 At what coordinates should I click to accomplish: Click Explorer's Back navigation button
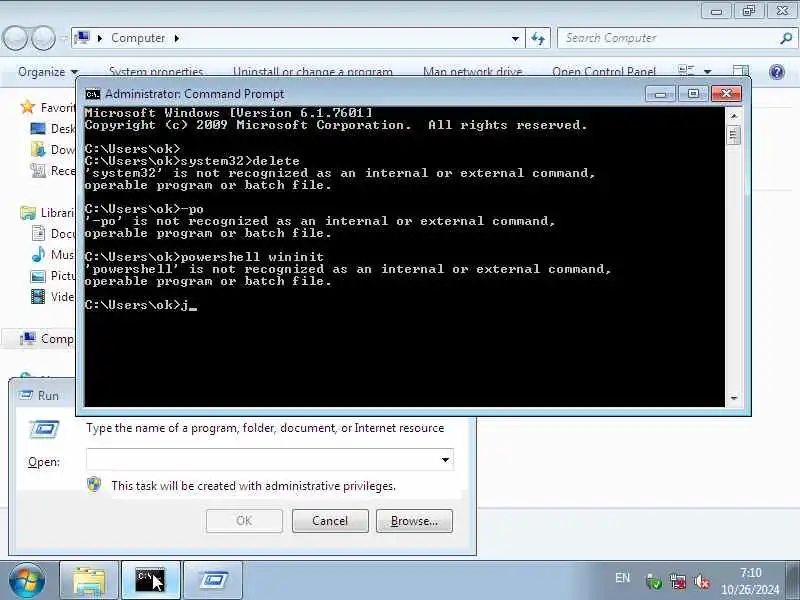(15, 38)
